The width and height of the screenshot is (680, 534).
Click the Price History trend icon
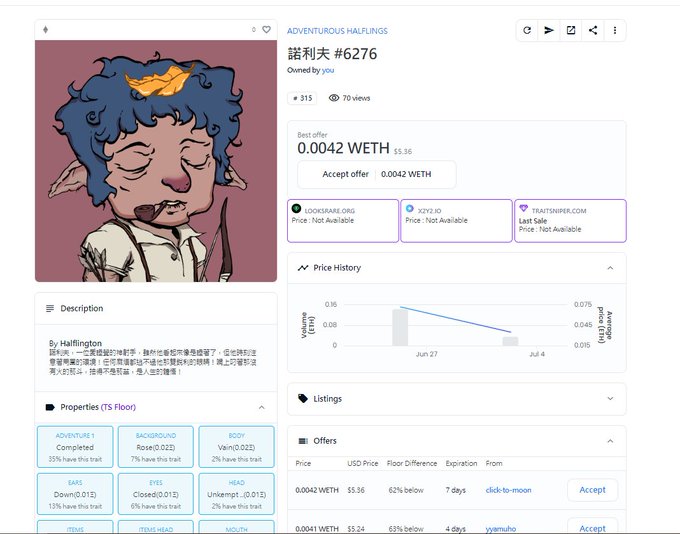click(x=303, y=268)
